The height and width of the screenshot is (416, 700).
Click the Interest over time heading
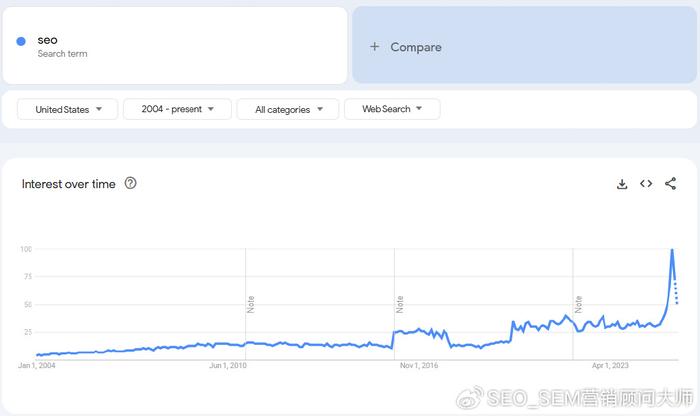coord(69,184)
